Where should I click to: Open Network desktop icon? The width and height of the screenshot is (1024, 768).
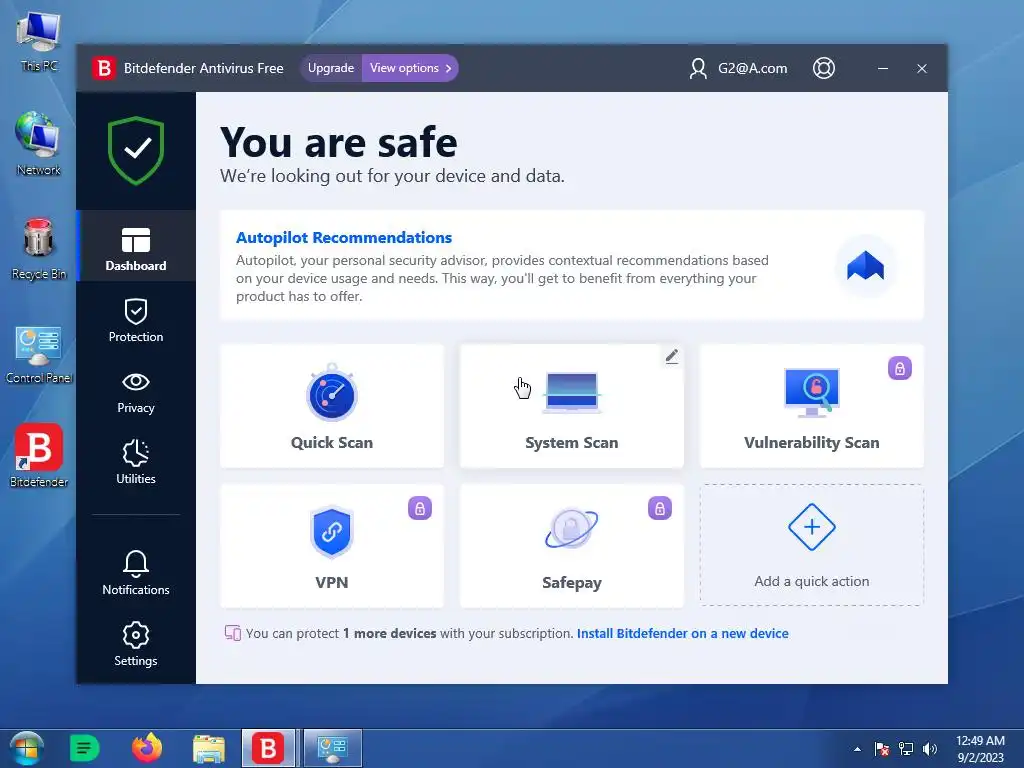click(x=39, y=144)
